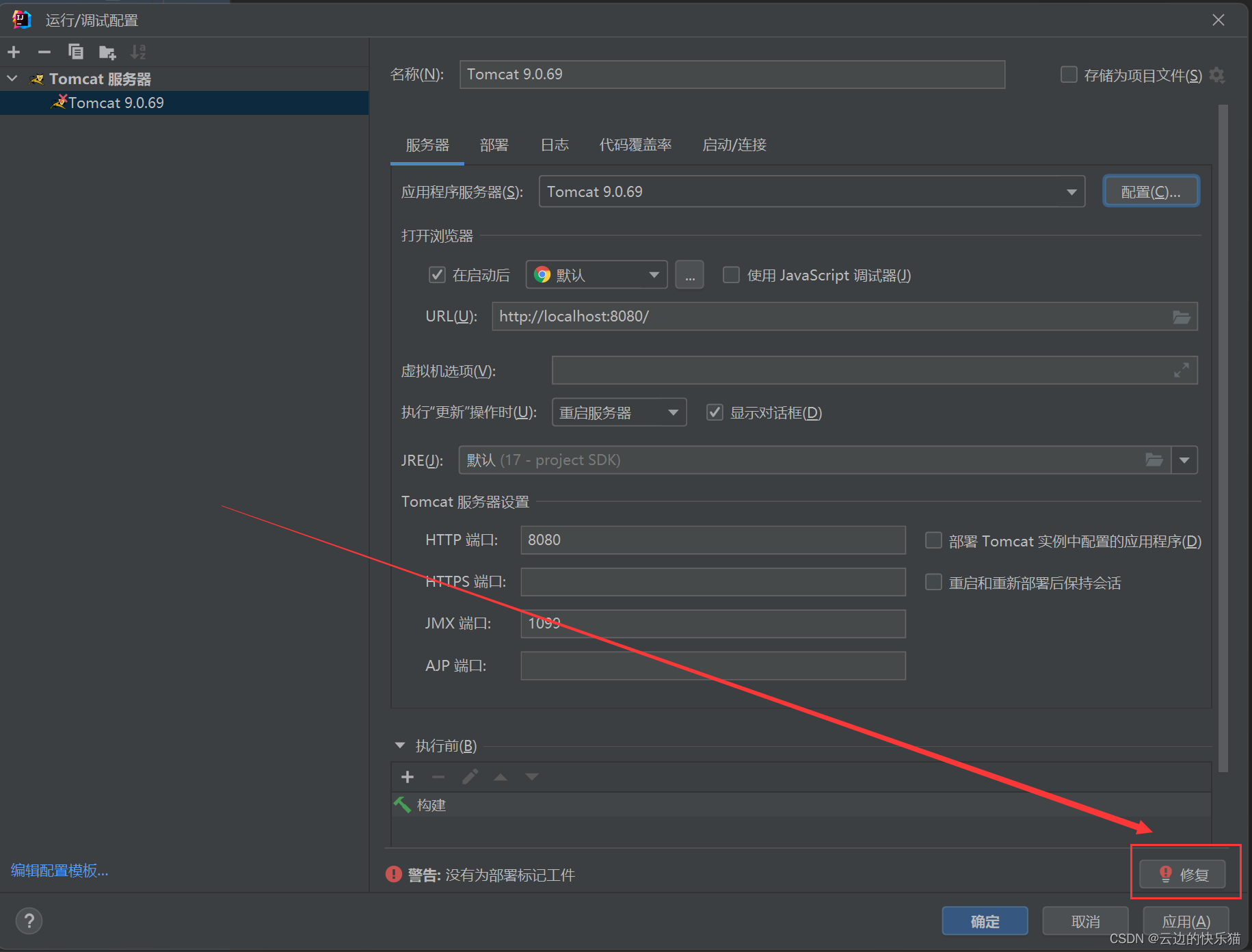The width and height of the screenshot is (1252, 952).
Task: Select Tomcat 9.0.69 in configuration tree
Action: [184, 103]
